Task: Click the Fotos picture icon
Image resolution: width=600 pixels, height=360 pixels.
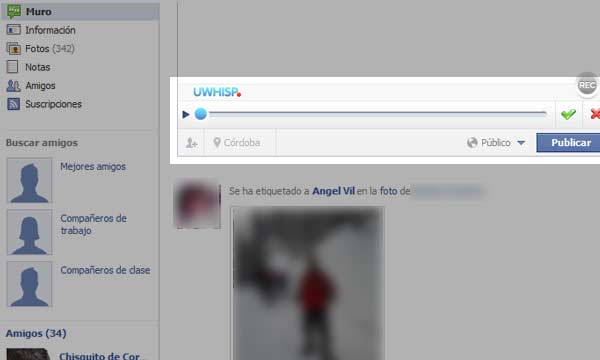Action: (13, 49)
